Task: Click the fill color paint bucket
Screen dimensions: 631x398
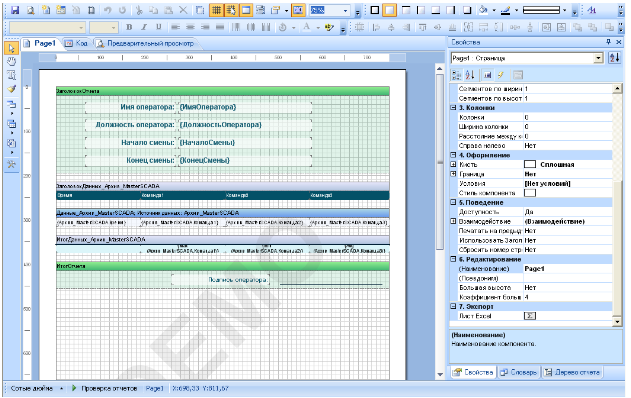Action: tap(483, 10)
